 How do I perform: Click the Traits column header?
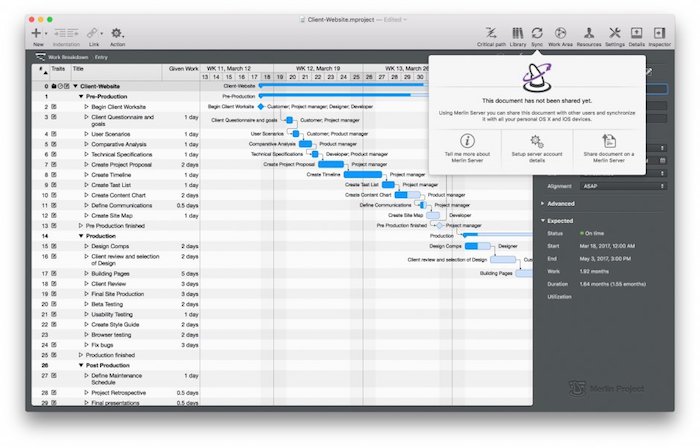pyautogui.click(x=58, y=69)
